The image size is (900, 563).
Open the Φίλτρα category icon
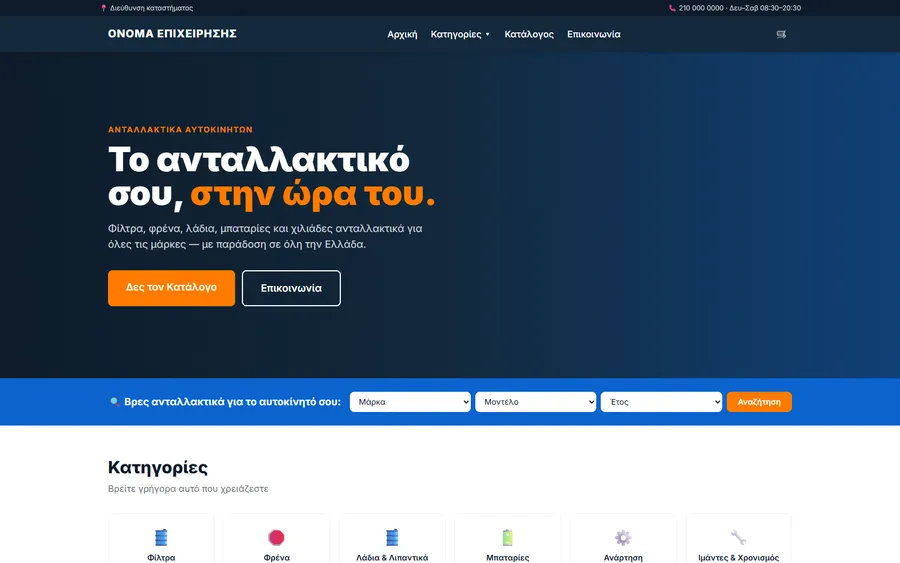161,538
